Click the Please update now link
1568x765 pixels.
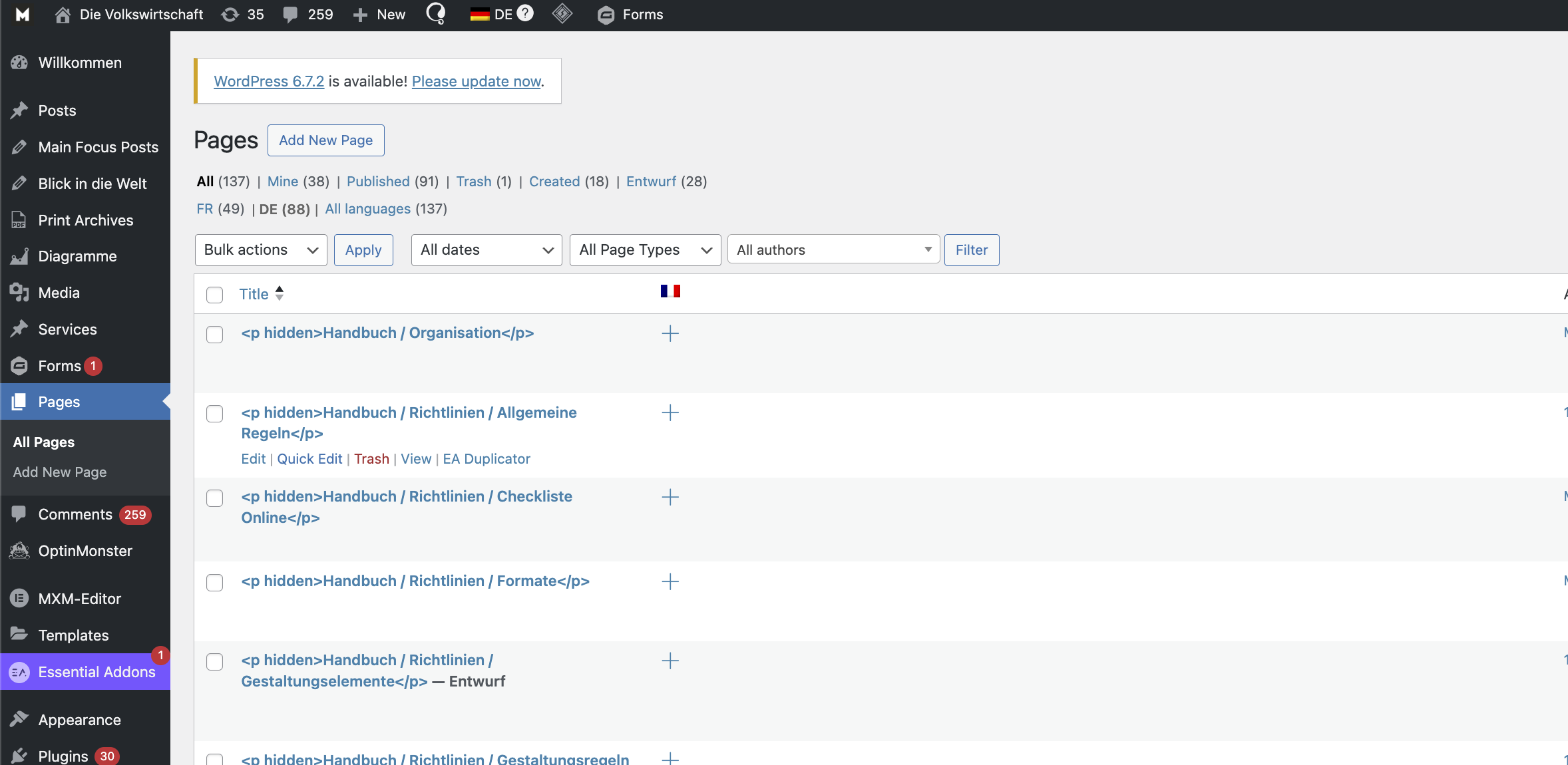[476, 81]
